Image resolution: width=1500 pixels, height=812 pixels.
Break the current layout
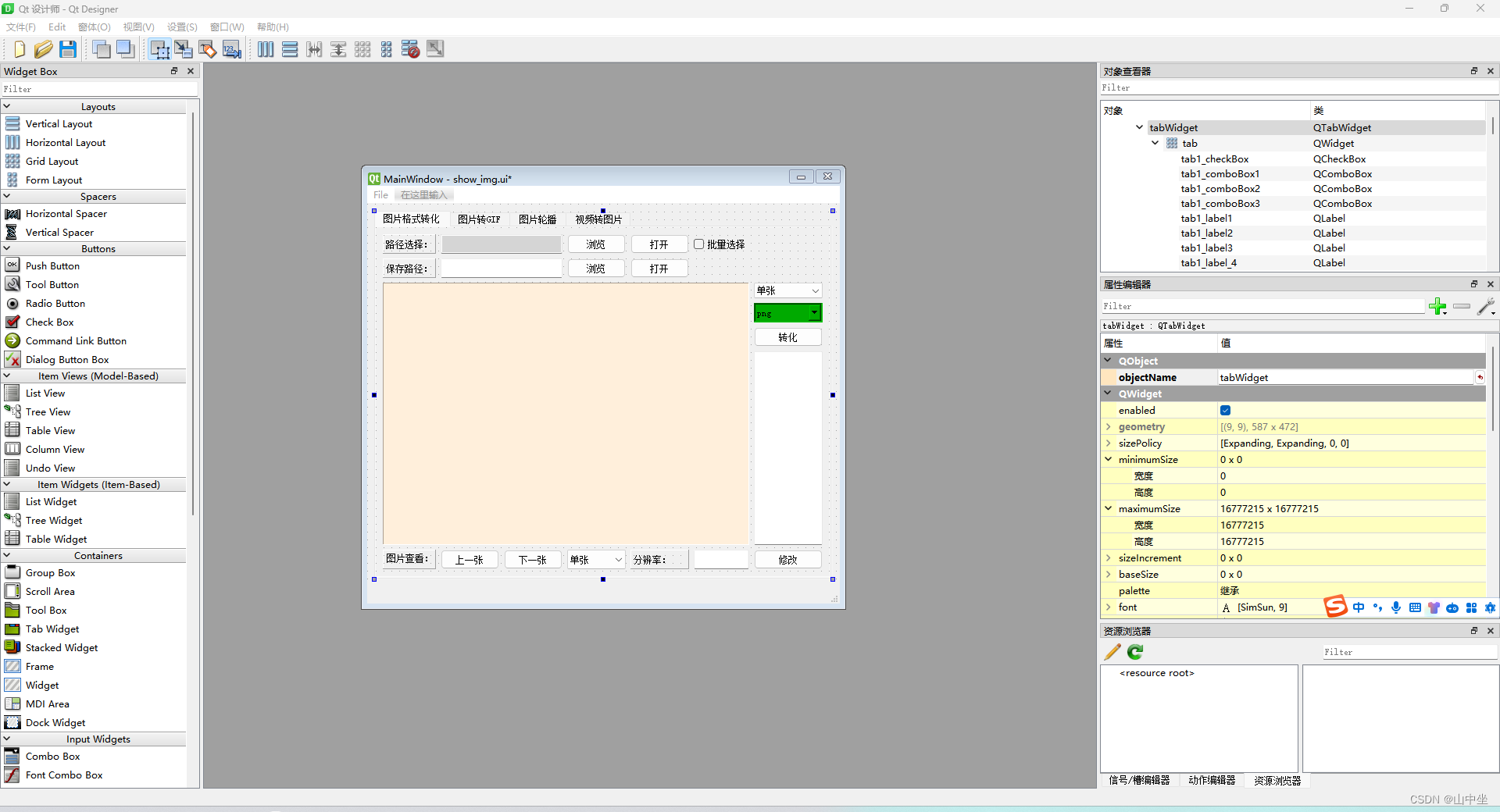[411, 49]
